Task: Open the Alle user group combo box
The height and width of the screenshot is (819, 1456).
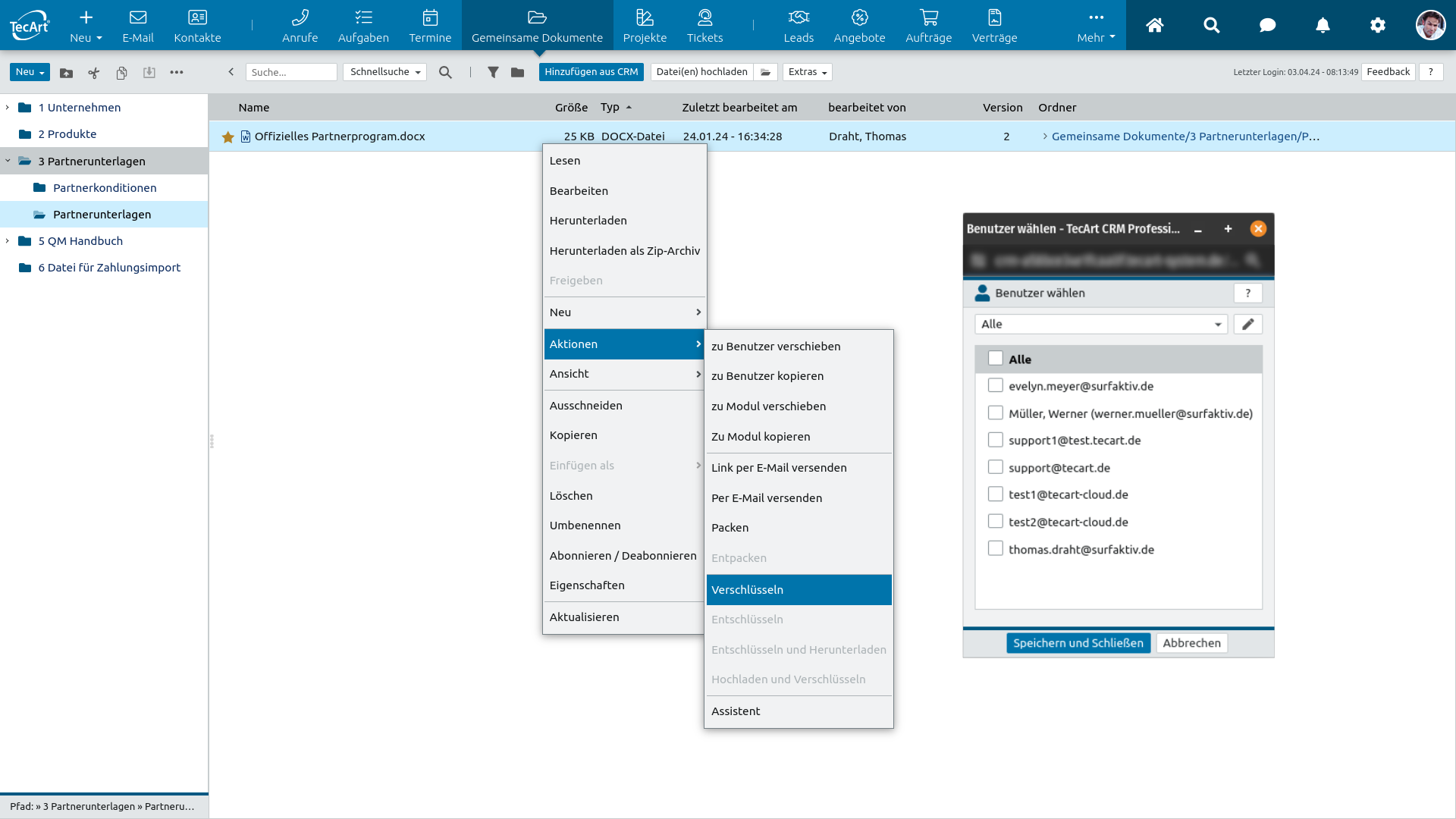Action: [1100, 325]
